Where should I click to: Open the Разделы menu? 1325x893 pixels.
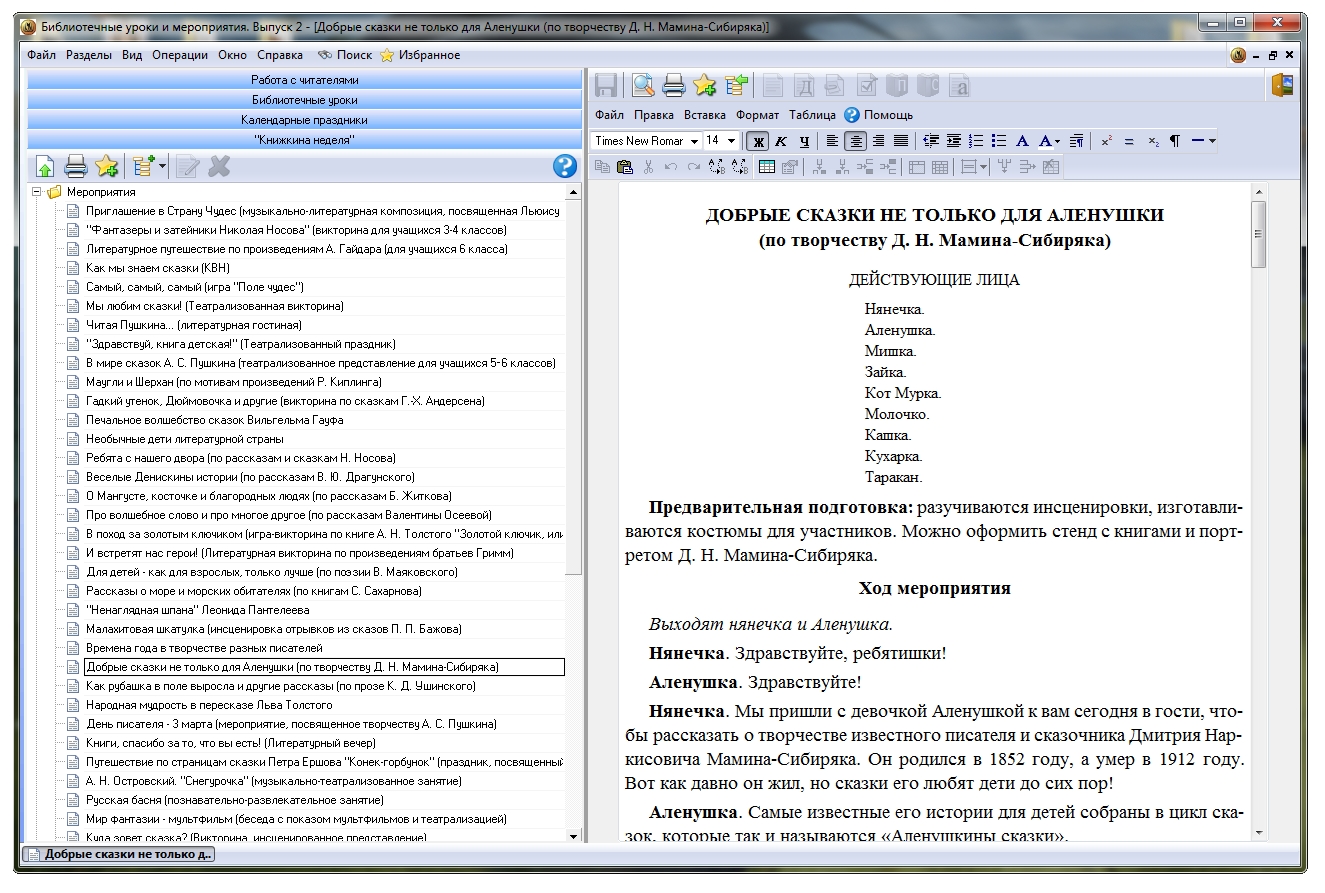89,55
